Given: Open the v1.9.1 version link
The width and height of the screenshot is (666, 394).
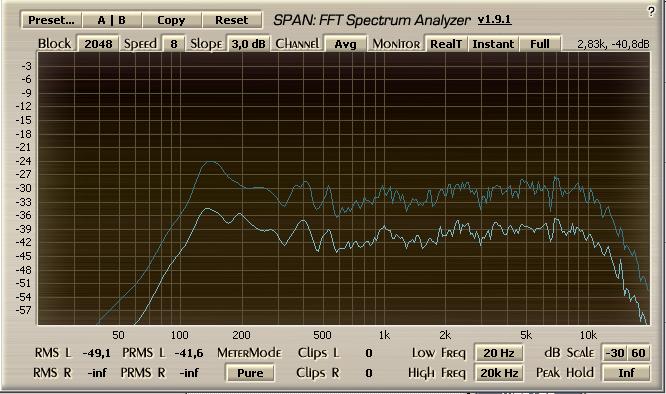Looking at the screenshot, I should tap(494, 20).
